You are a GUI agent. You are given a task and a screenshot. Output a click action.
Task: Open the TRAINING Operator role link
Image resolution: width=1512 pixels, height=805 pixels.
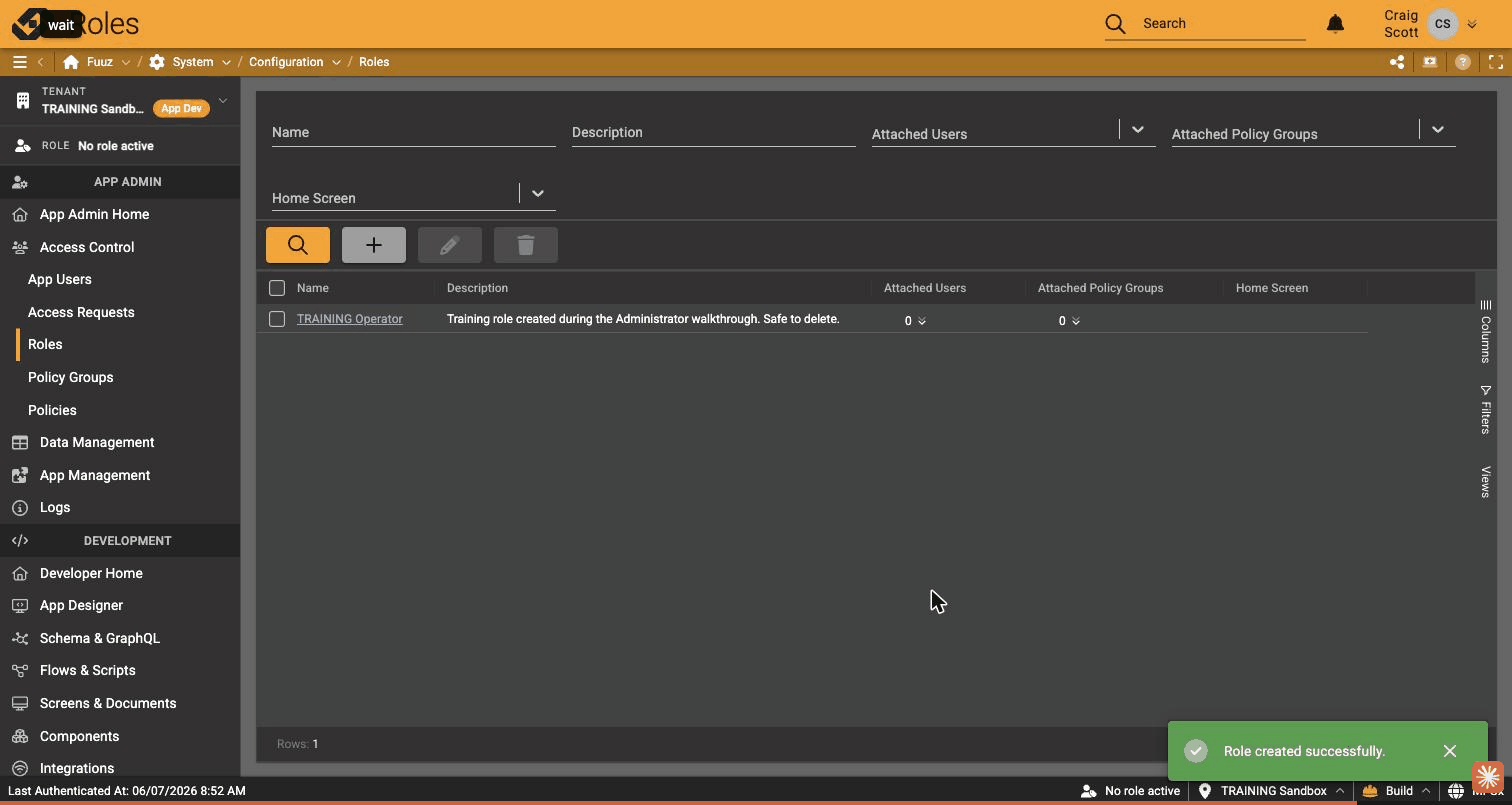point(350,319)
